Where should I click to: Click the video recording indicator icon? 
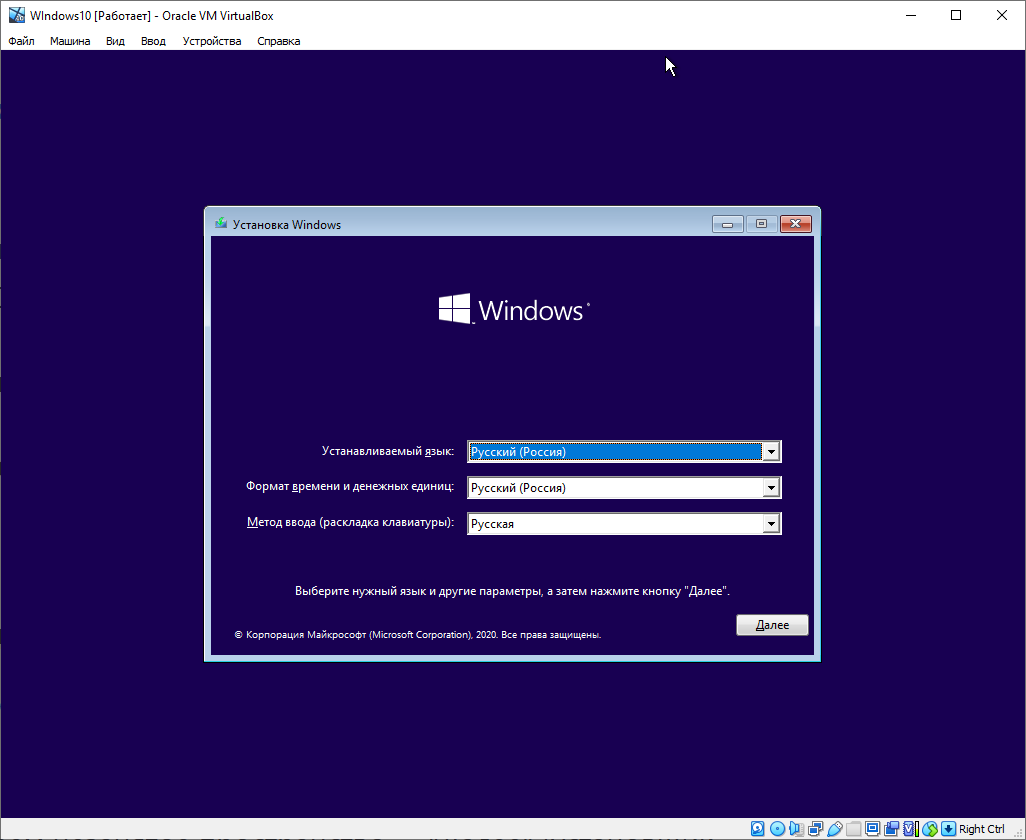pos(891,829)
